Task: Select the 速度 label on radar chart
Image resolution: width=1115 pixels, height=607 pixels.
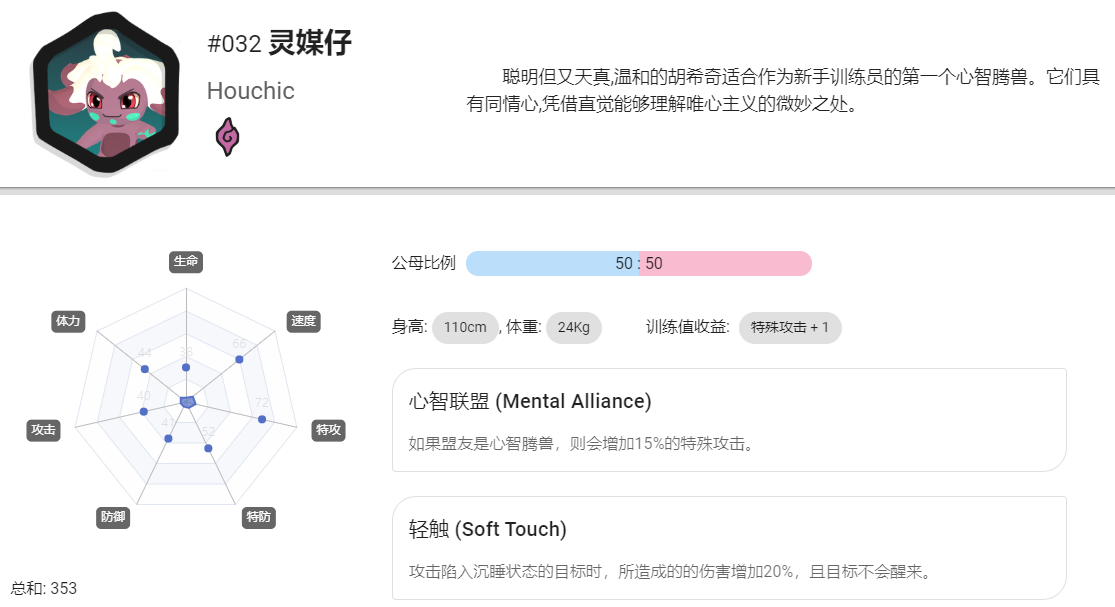Action: [303, 321]
